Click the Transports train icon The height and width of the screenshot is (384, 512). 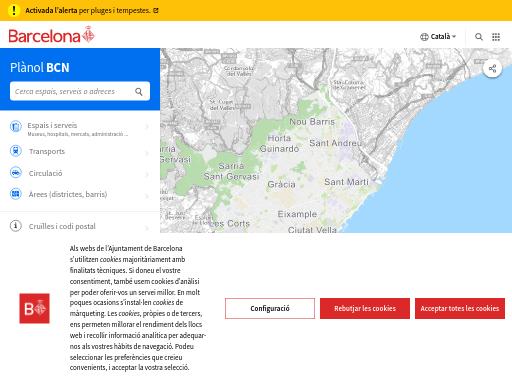tap(15, 151)
